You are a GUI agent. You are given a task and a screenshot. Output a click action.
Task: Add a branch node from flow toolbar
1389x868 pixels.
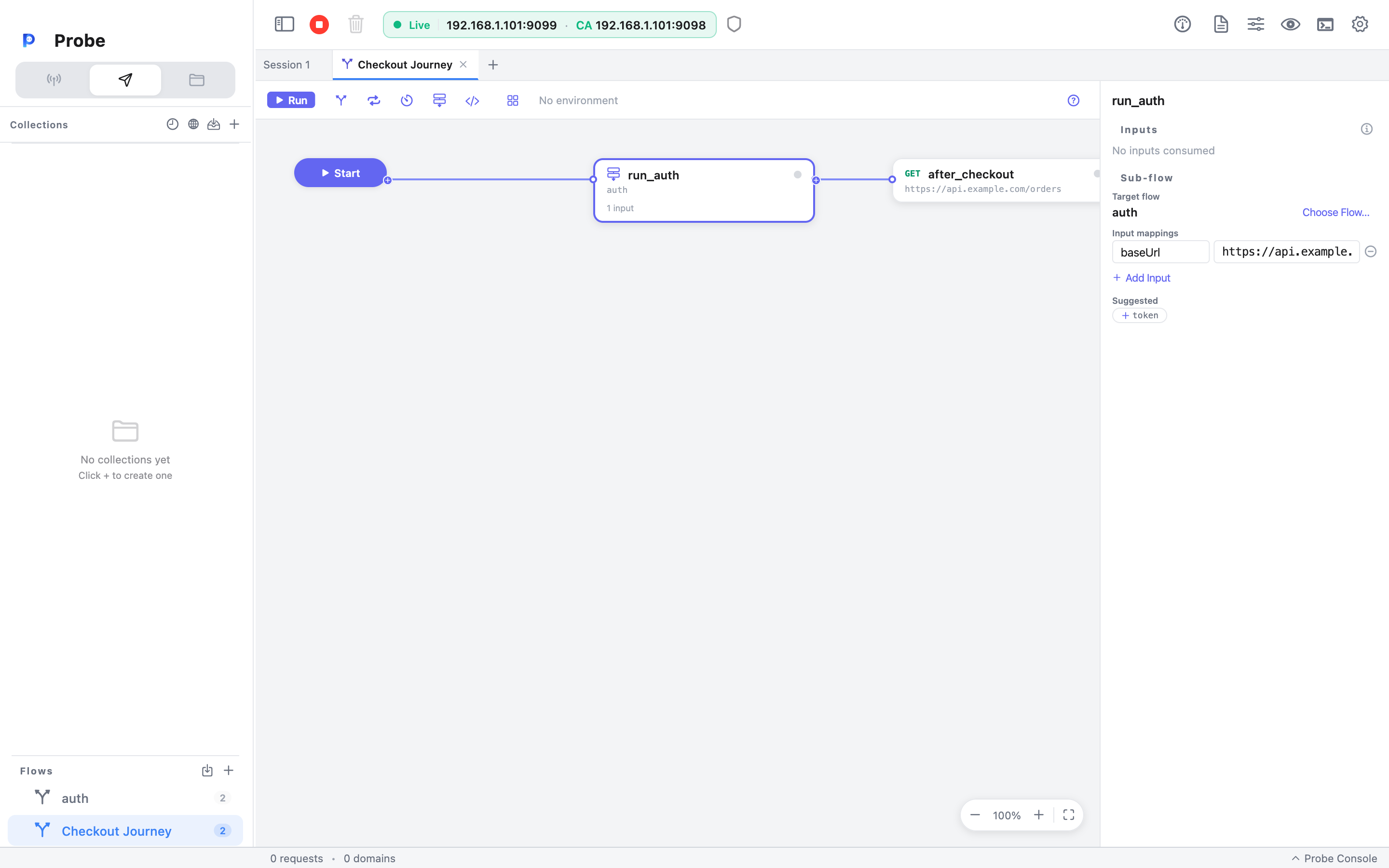click(341, 100)
